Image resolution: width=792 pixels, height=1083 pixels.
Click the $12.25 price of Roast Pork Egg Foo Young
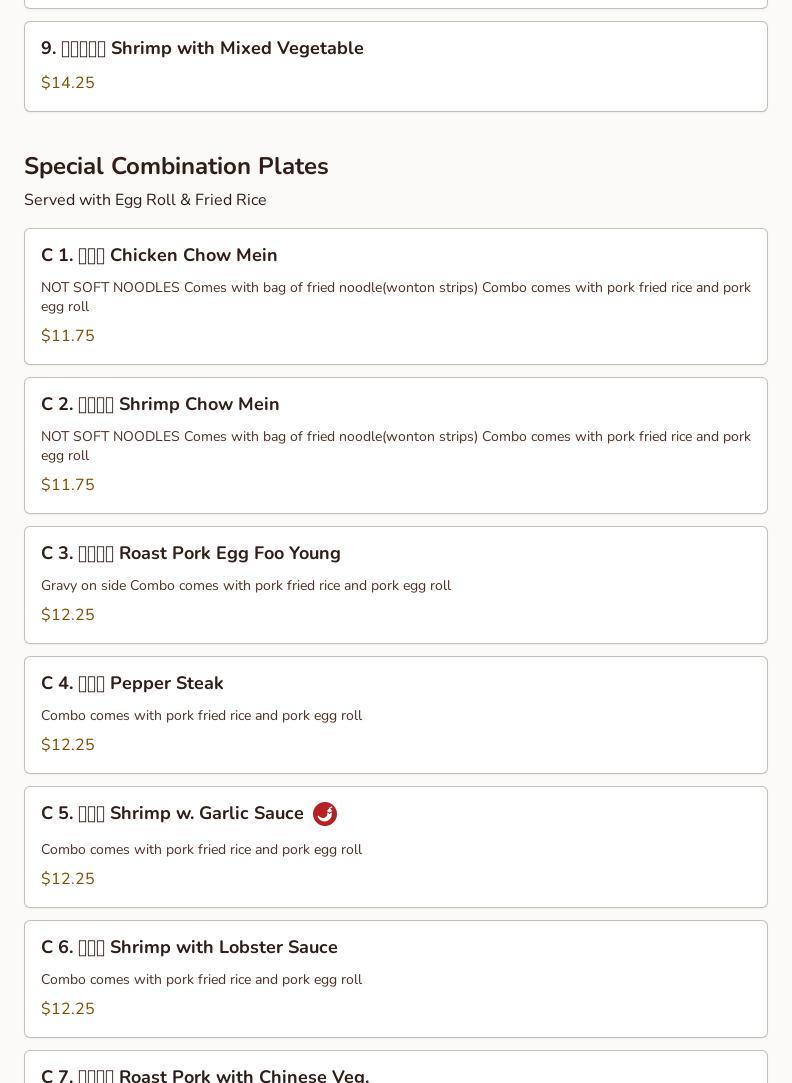(68, 615)
